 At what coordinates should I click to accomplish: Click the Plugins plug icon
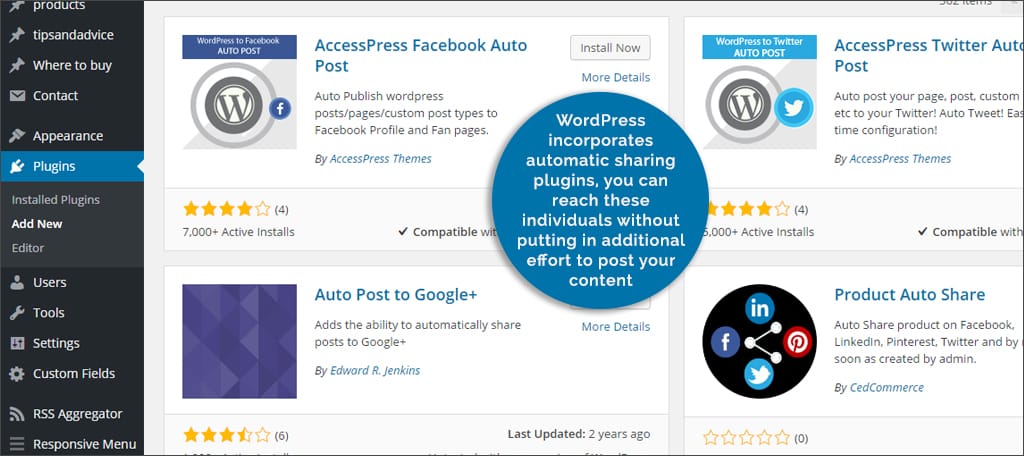pos(17,167)
